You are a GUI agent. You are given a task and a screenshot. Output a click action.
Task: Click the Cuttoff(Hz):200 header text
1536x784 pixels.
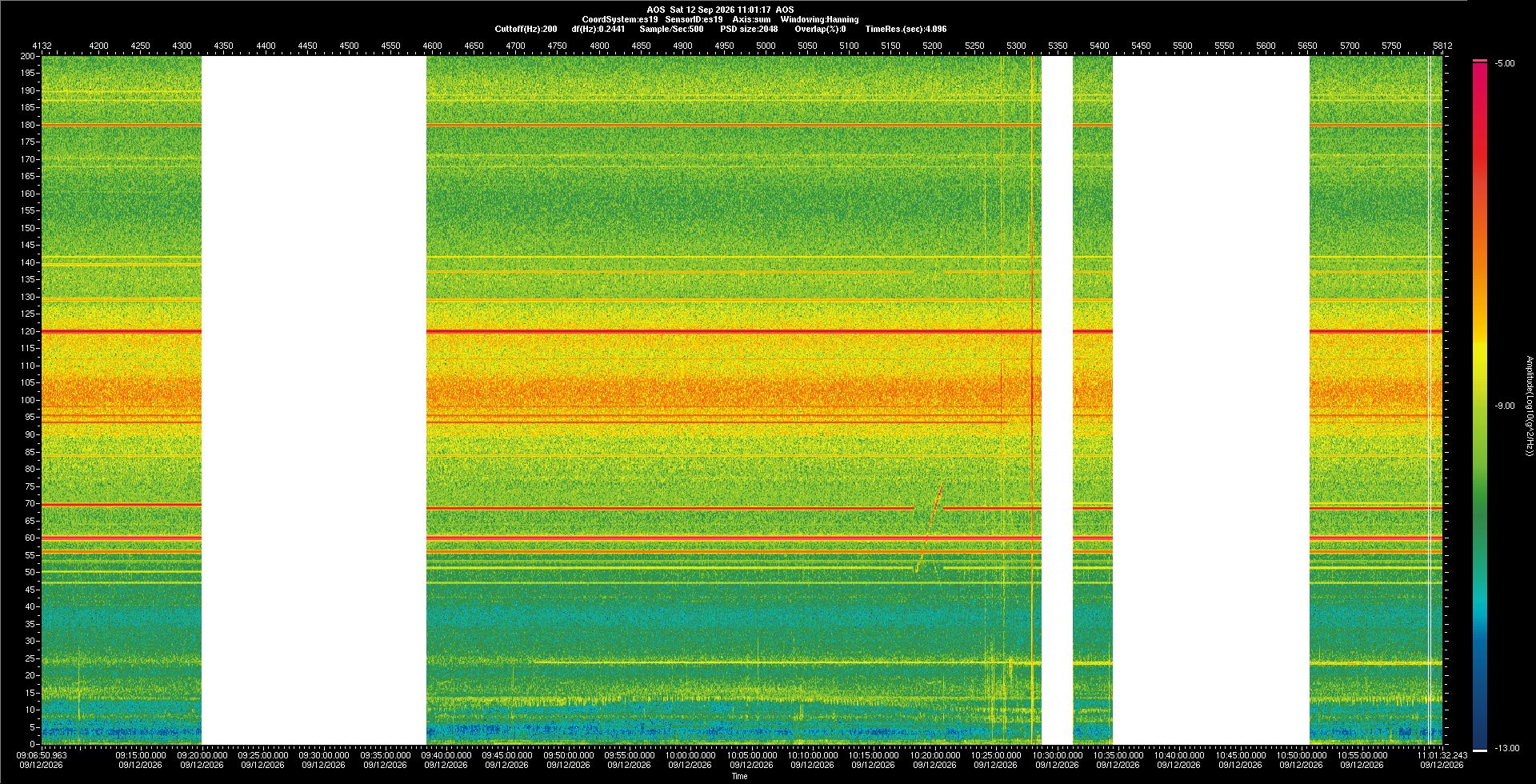coord(526,29)
